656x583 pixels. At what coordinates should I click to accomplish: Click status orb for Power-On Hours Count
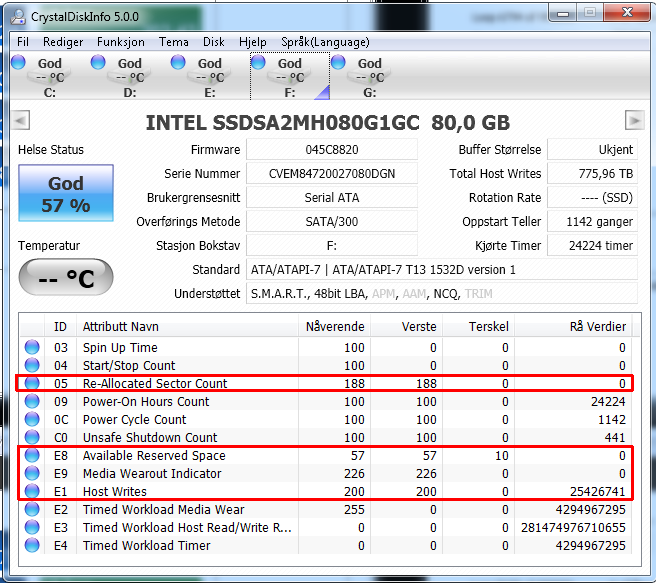[x=32, y=401]
